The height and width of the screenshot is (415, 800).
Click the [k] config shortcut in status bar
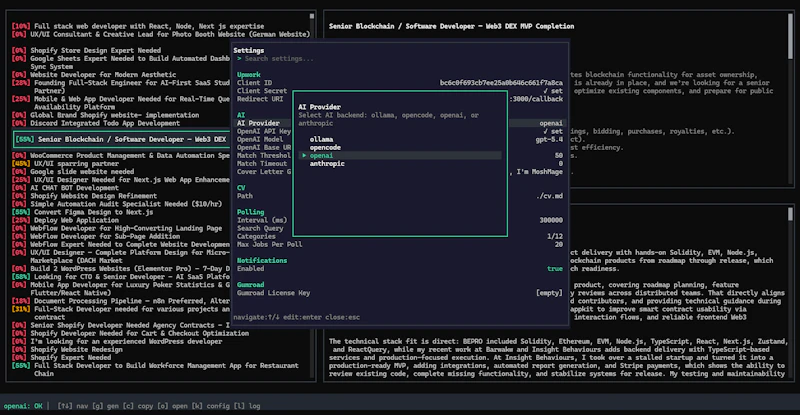click(211, 406)
